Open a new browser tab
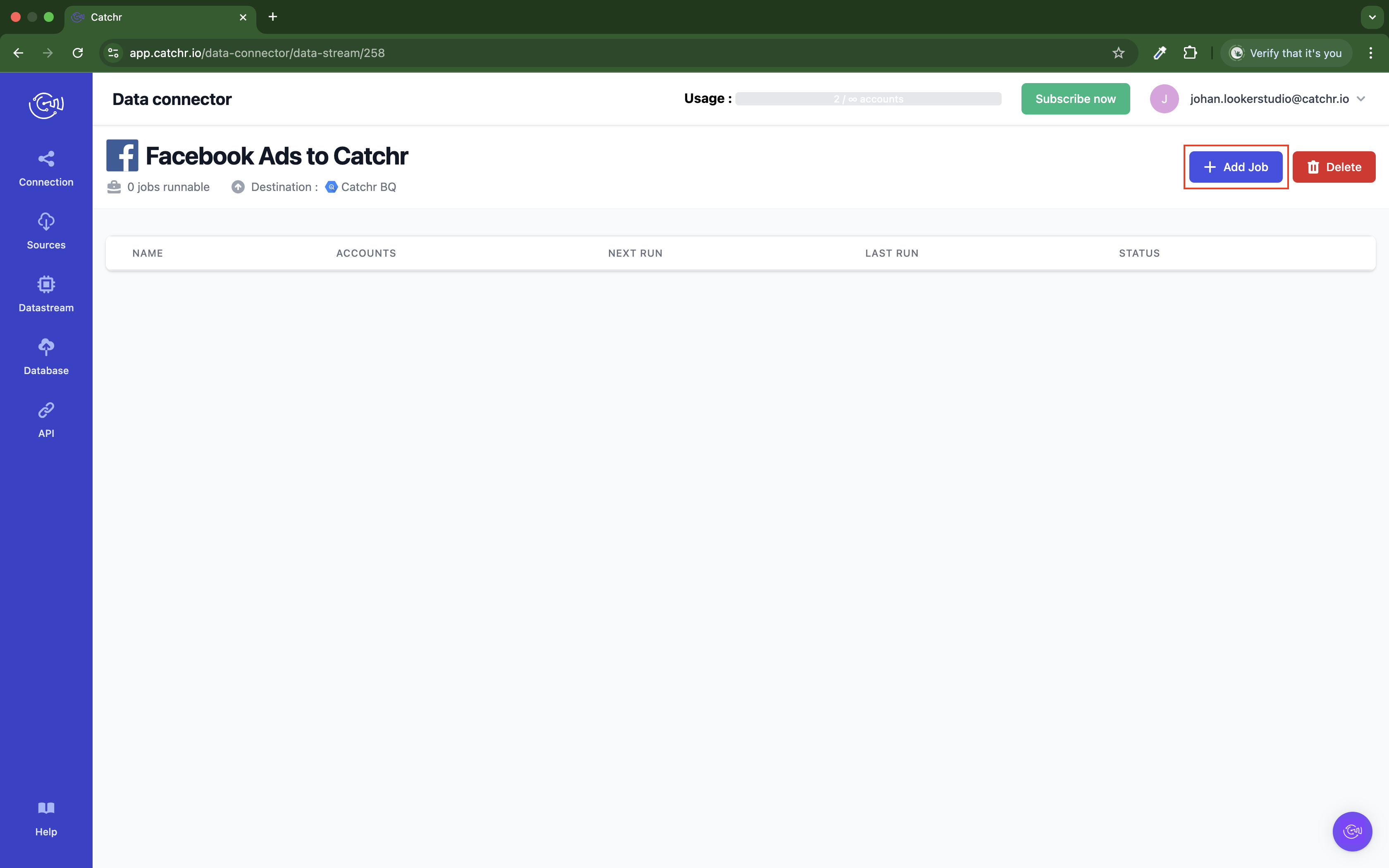This screenshot has width=1389, height=868. click(273, 17)
